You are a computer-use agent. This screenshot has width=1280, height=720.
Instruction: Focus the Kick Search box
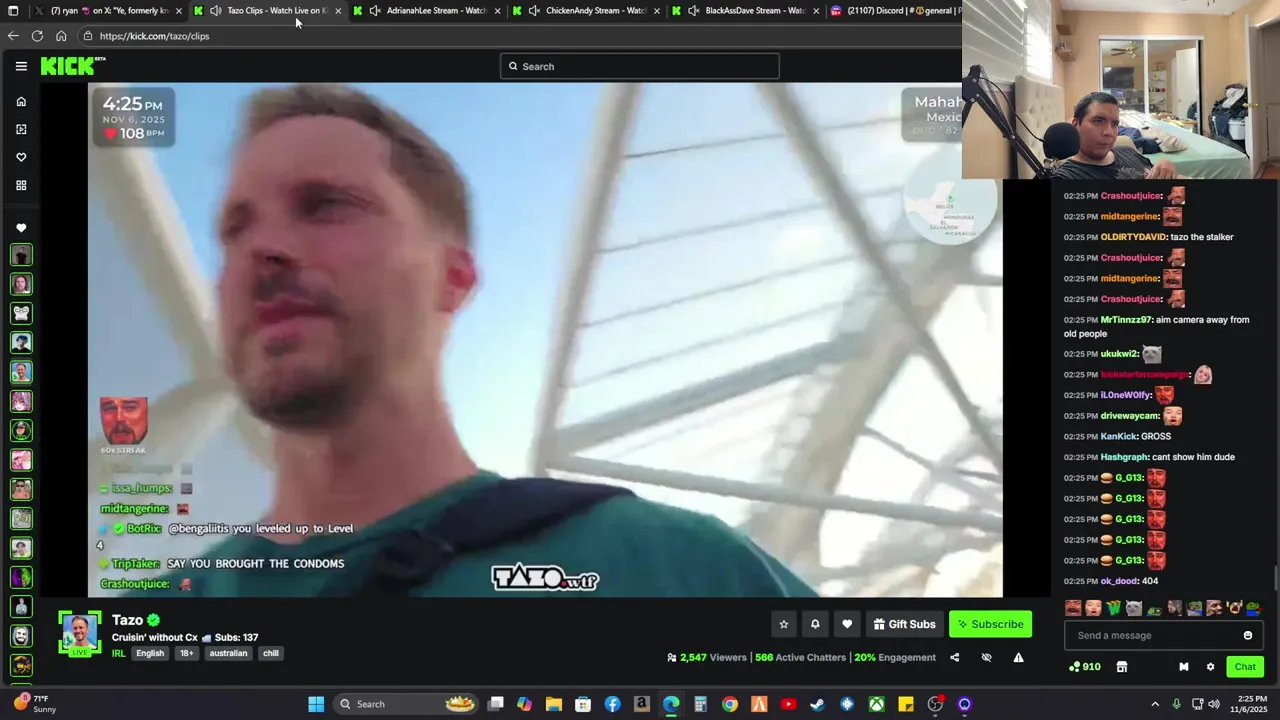pos(639,66)
